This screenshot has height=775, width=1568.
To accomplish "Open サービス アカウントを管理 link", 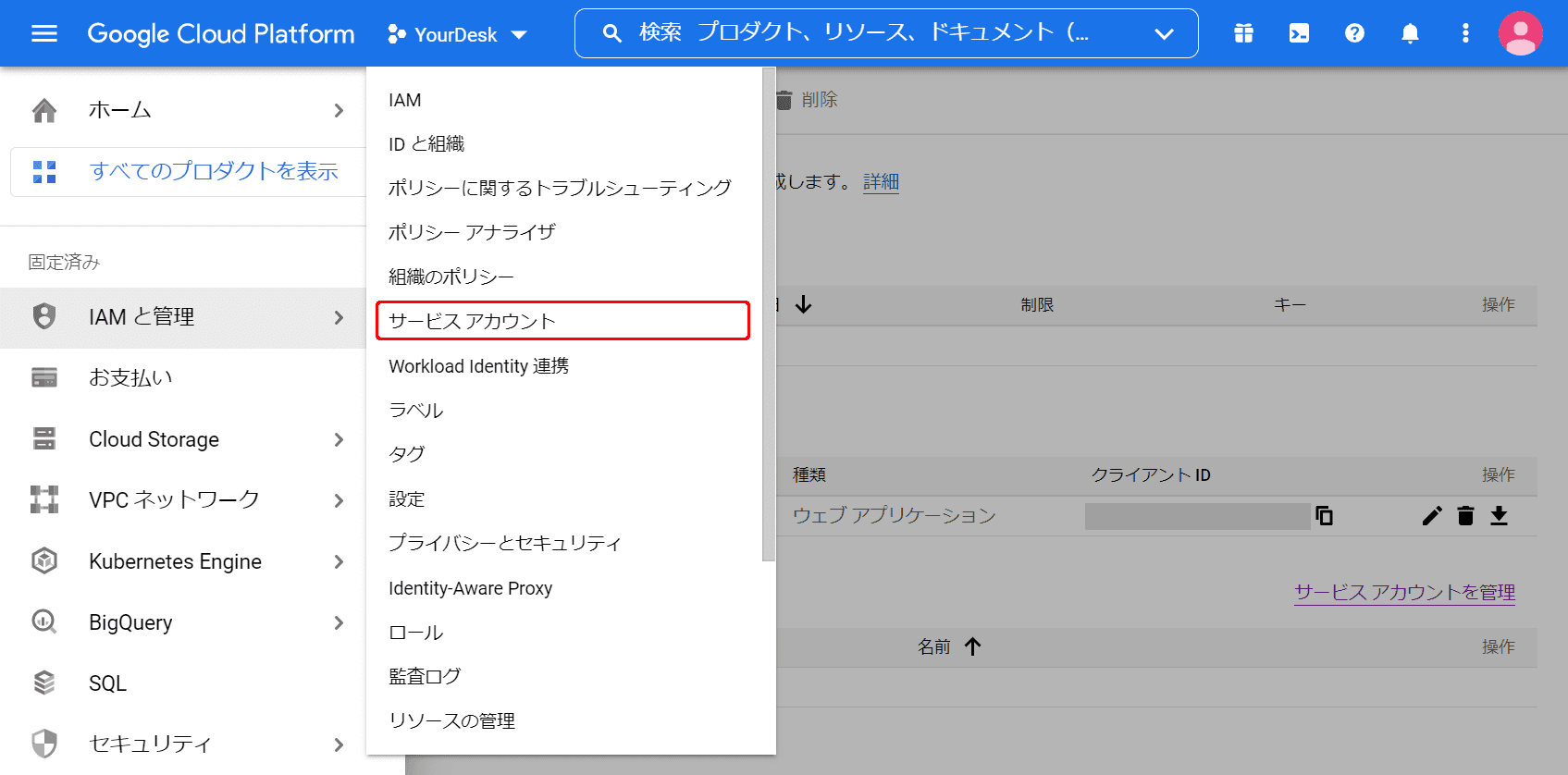I will pos(1404,592).
